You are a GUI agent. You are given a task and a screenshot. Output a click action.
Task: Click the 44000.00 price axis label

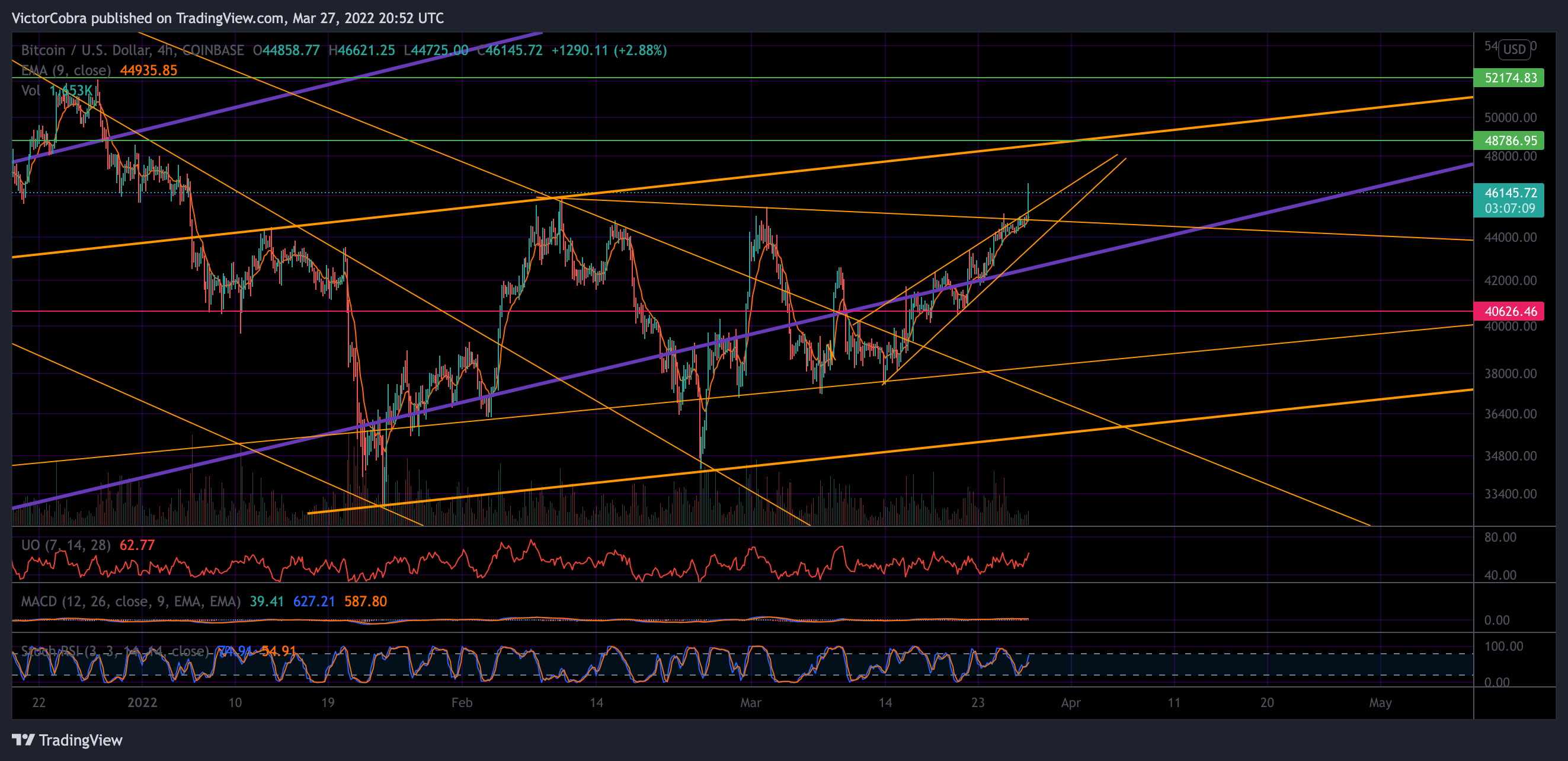pos(1510,238)
